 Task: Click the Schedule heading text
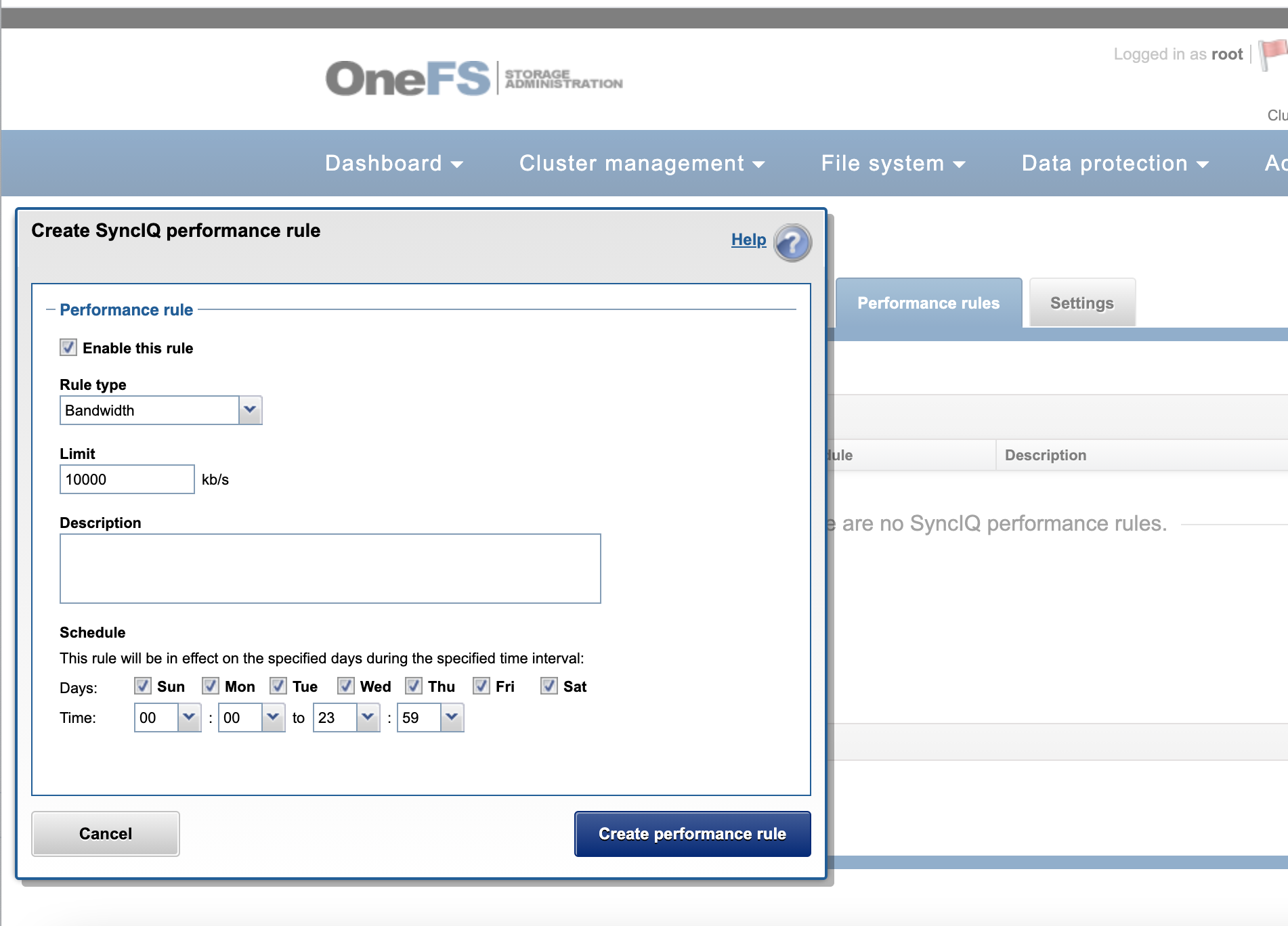click(x=93, y=632)
